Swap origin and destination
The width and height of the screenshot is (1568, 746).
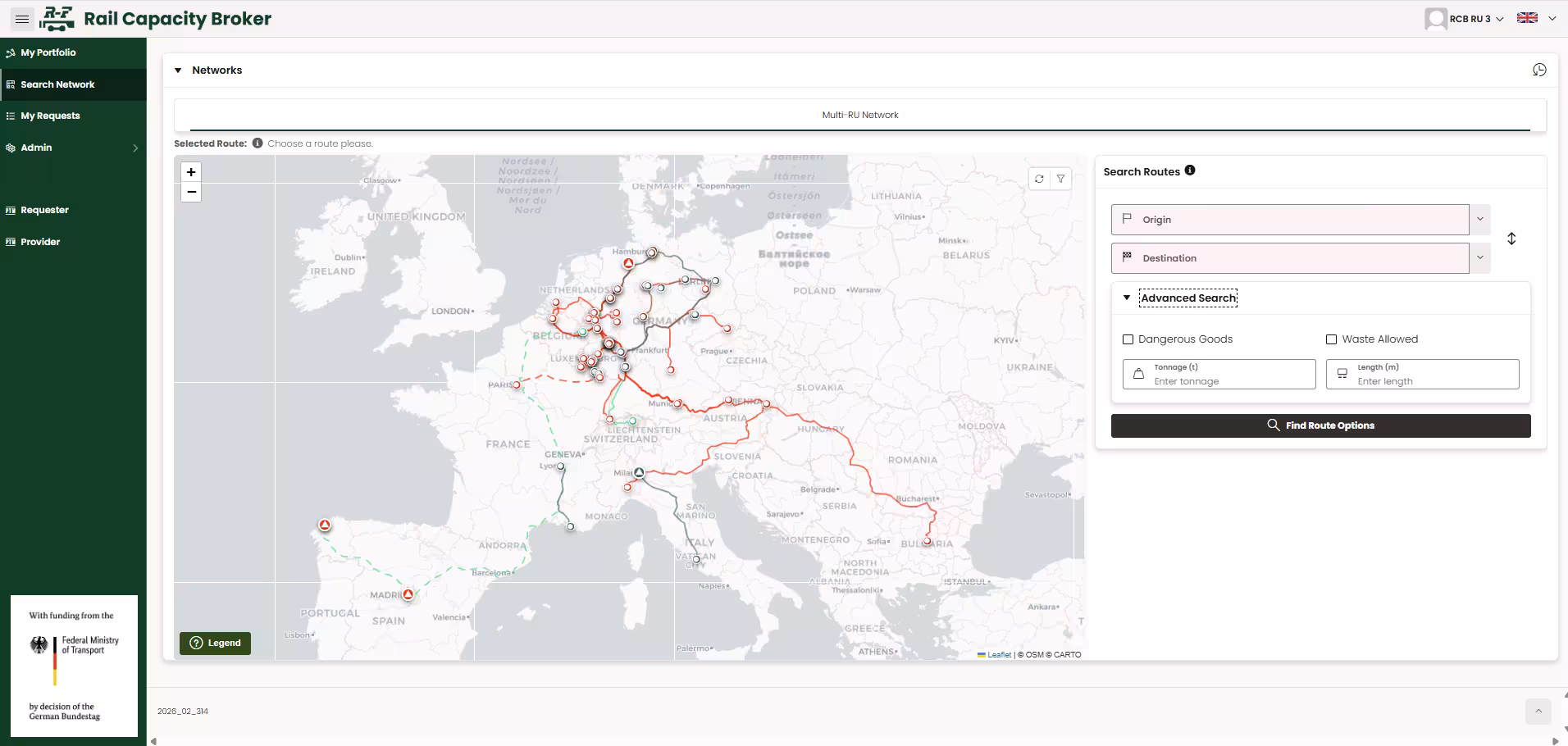(x=1511, y=239)
